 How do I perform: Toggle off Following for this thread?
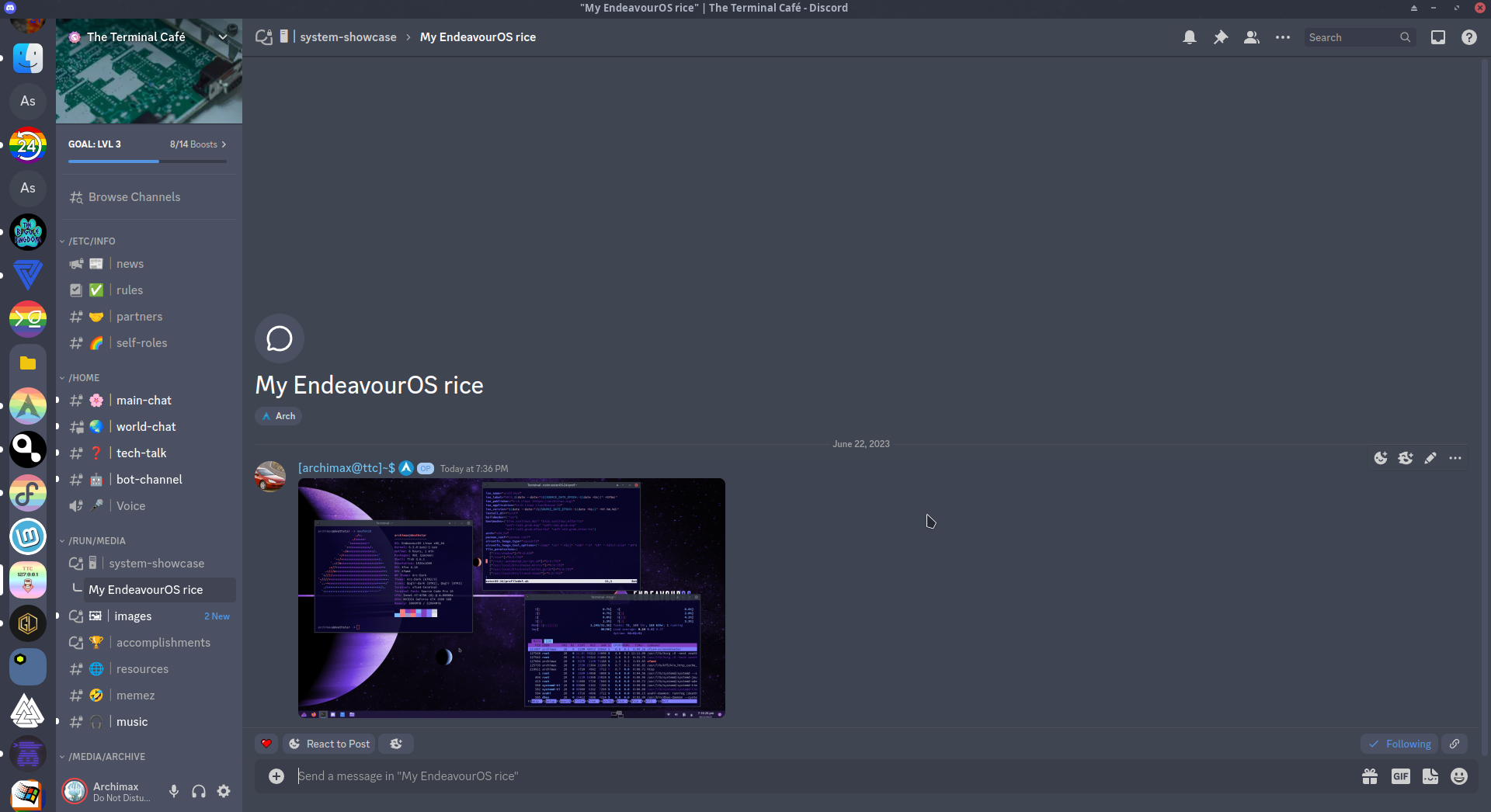pyautogui.click(x=1399, y=743)
